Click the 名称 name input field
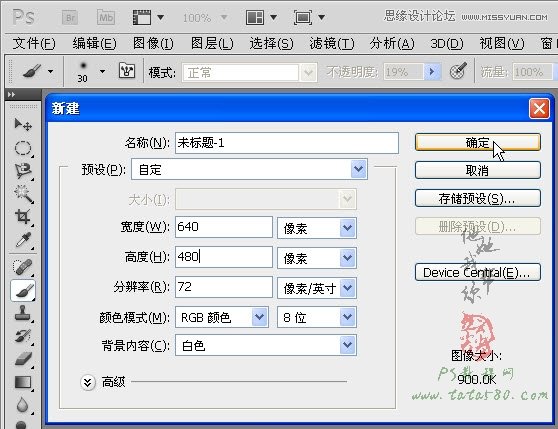This screenshot has height=429, width=558. click(287, 143)
